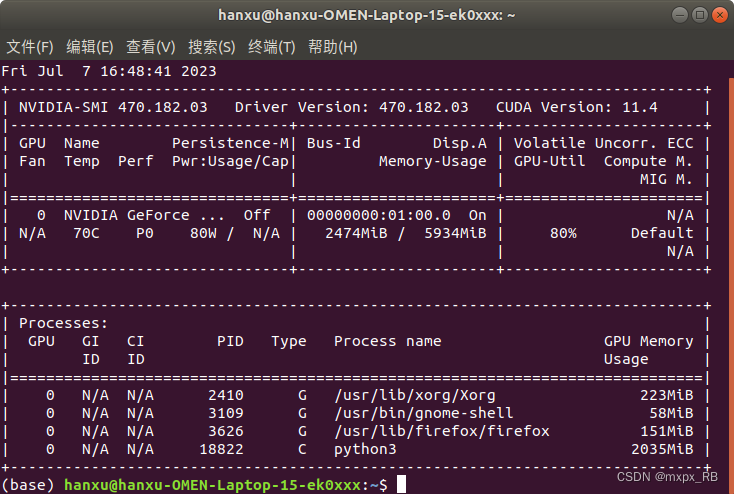The image size is (734, 494).
Task: Click the '58MiB' memory usage
Action: [671, 413]
